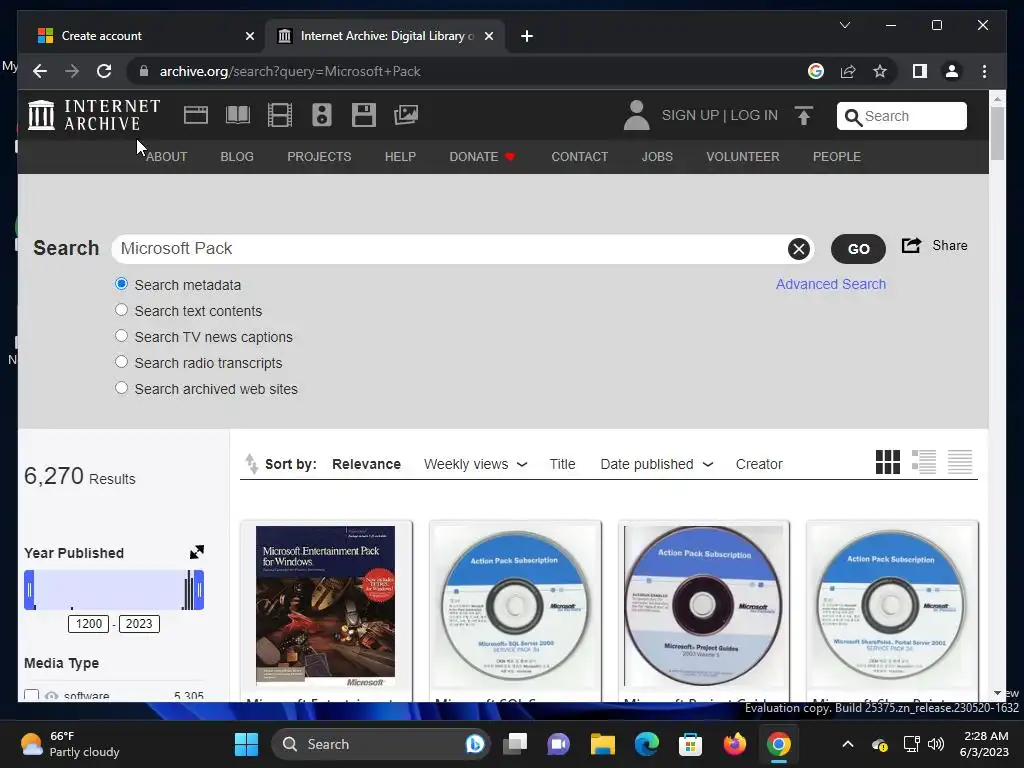Screen dimensions: 1024x768
Task: Open the Texts (book) media icon
Action: 238,115
